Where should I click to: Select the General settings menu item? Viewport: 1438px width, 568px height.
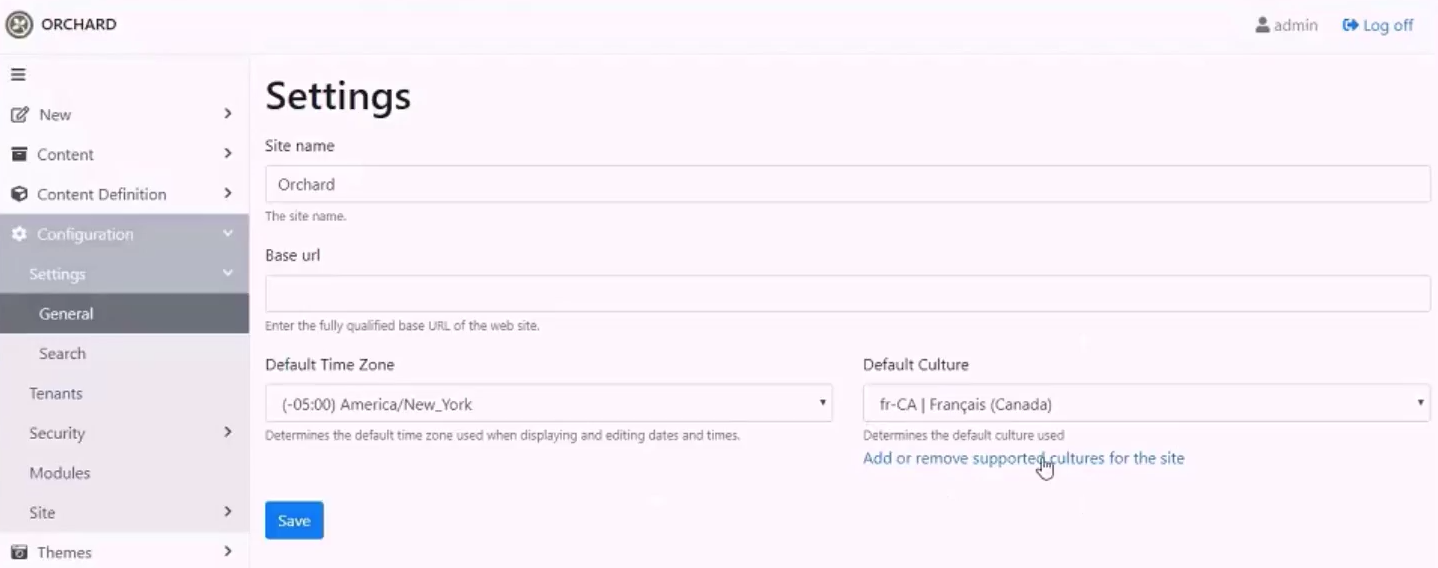tap(124, 313)
